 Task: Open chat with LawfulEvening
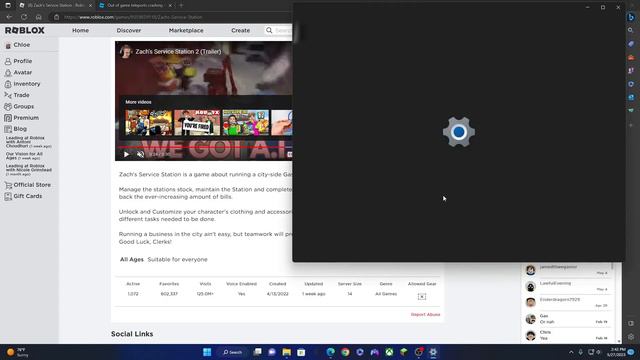568,287
